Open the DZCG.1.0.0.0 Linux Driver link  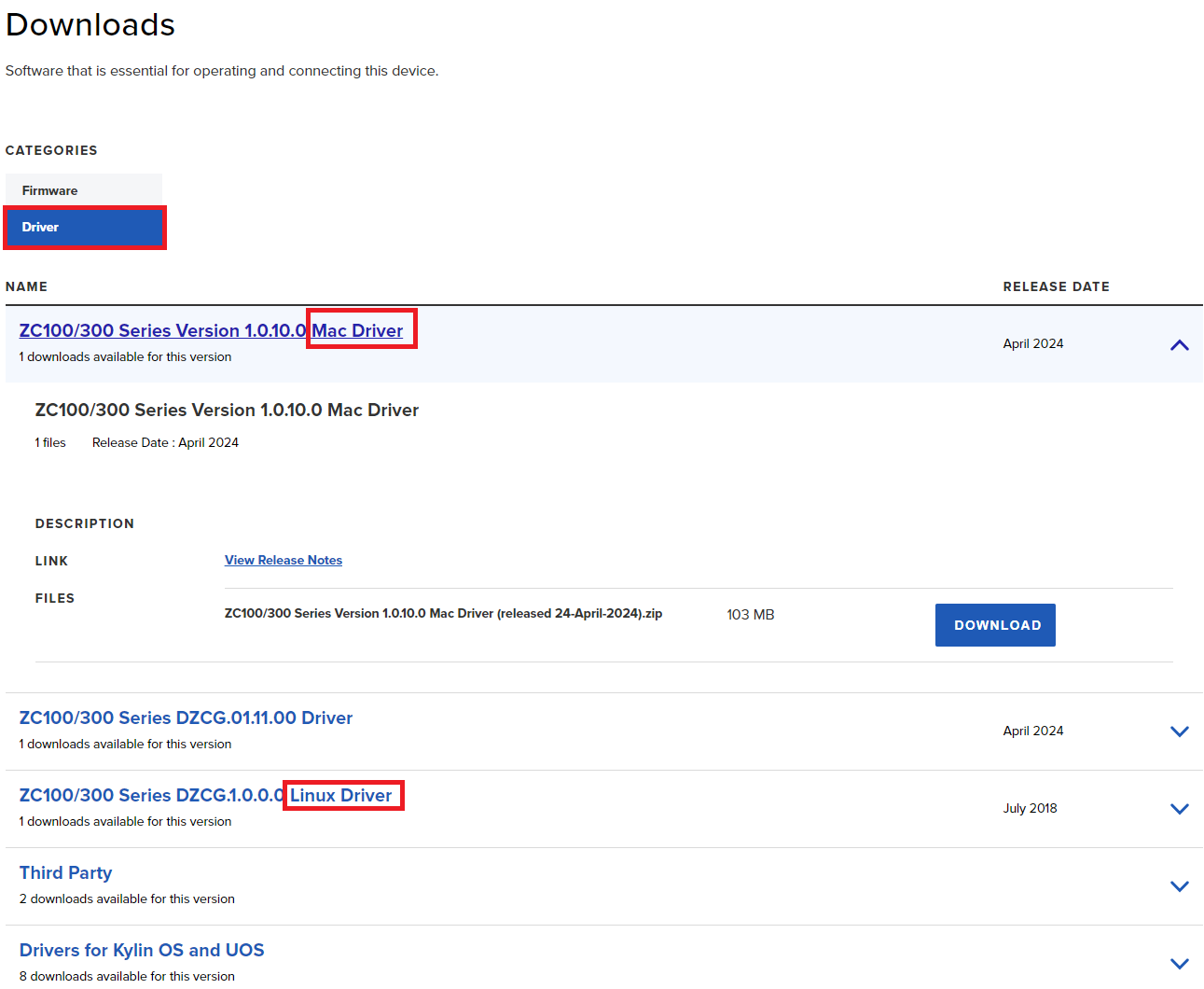(205, 795)
